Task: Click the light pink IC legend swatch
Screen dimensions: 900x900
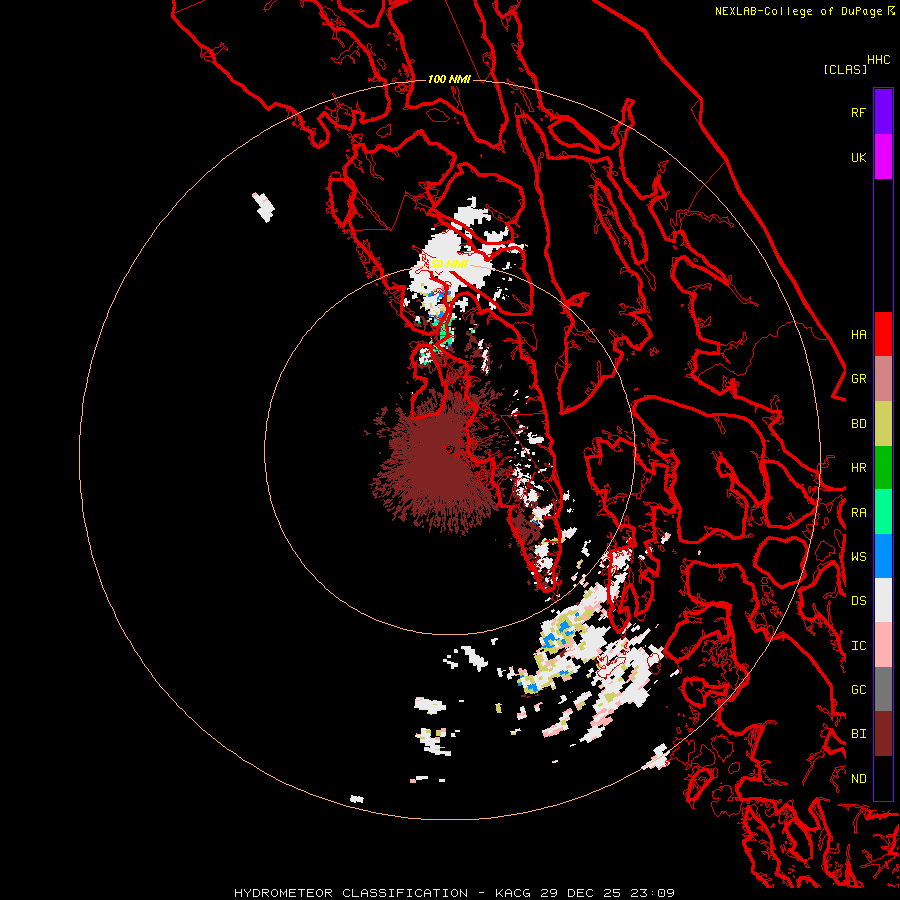Action: [x=883, y=645]
